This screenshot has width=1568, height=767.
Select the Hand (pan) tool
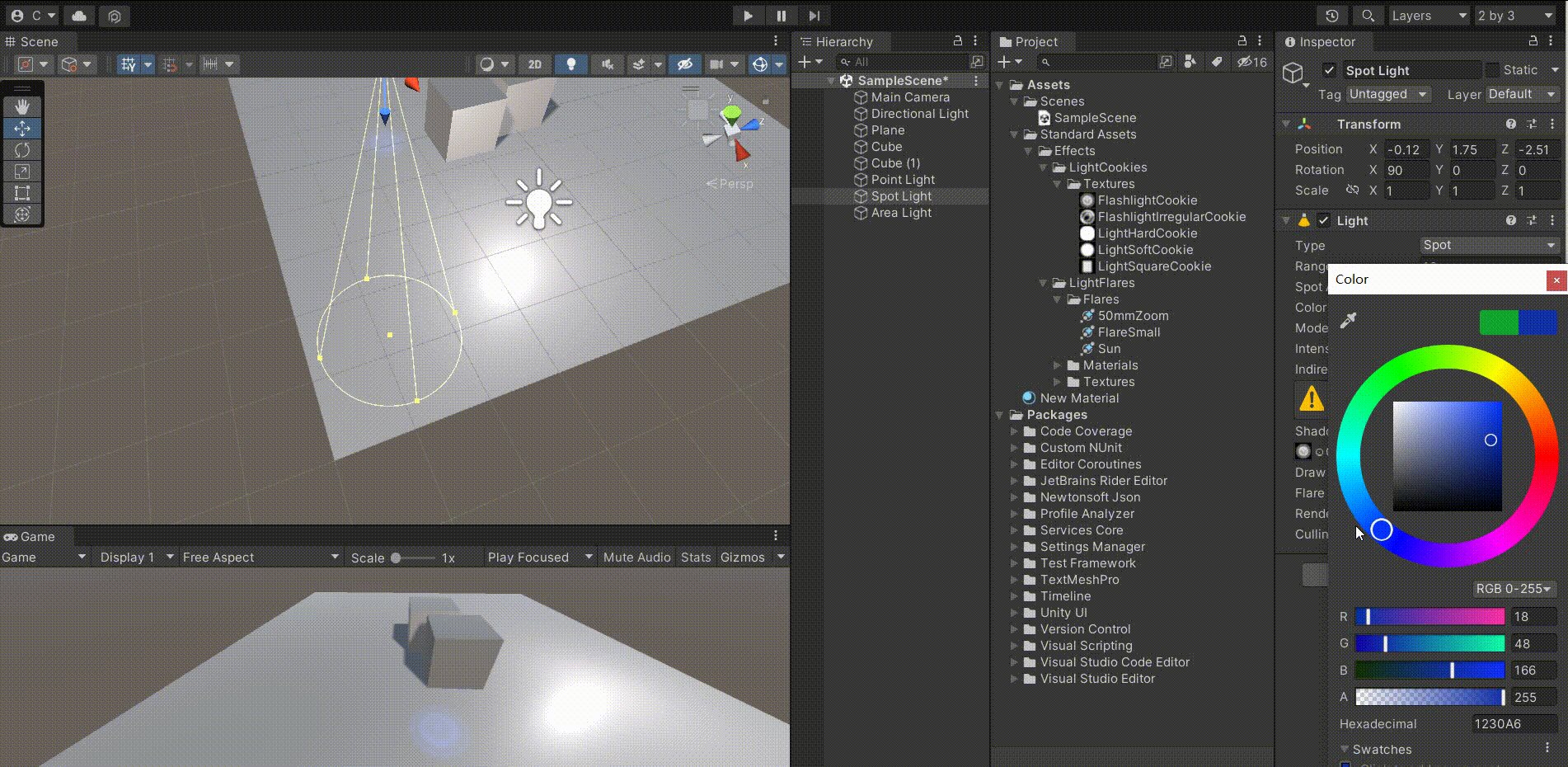point(22,106)
